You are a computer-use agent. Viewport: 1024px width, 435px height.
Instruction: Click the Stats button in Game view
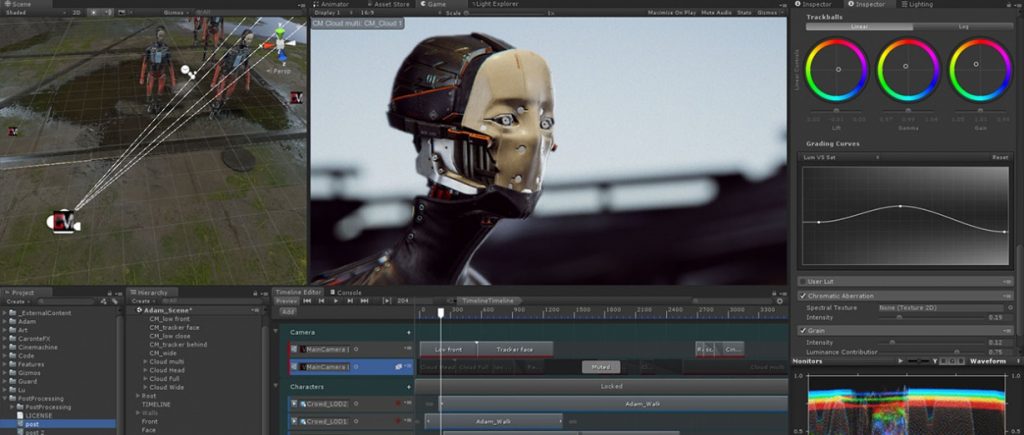point(744,12)
